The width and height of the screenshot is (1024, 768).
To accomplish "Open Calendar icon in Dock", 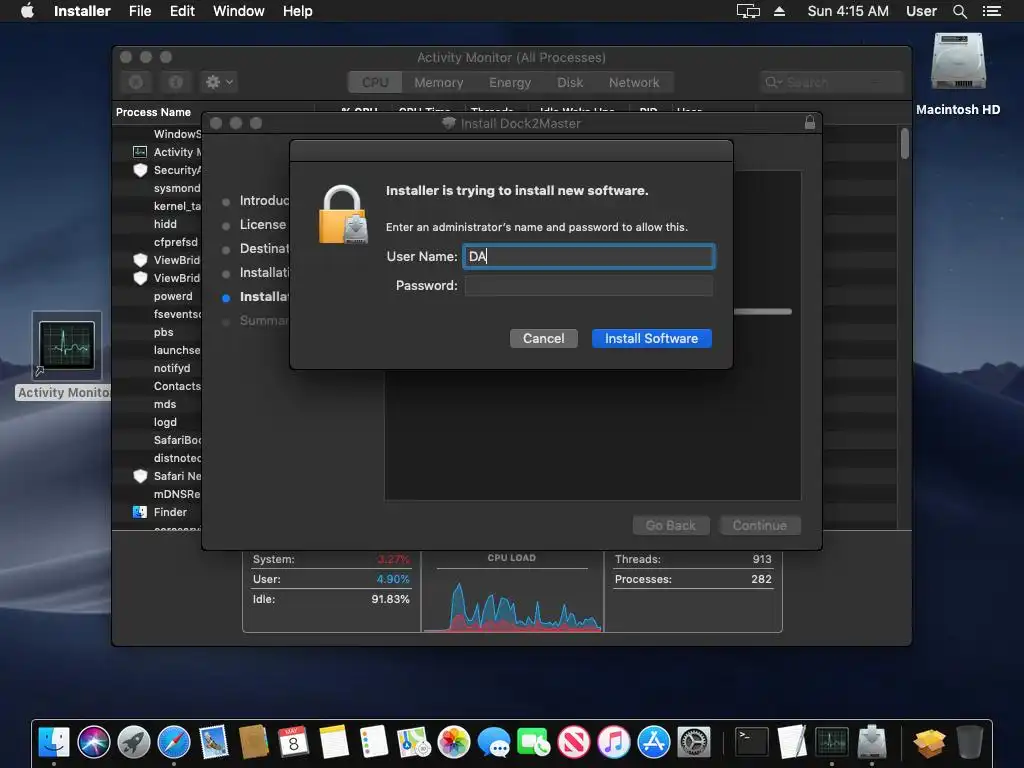I will (293, 743).
